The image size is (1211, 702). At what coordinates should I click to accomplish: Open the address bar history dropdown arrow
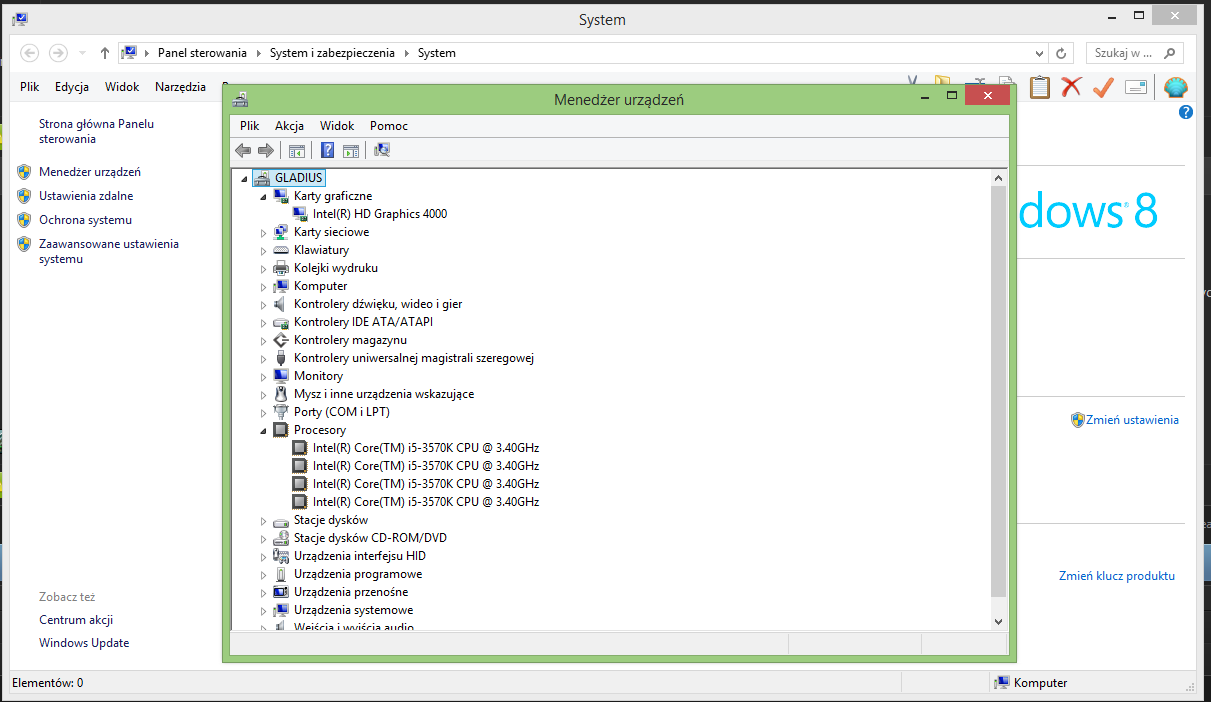[x=1040, y=53]
